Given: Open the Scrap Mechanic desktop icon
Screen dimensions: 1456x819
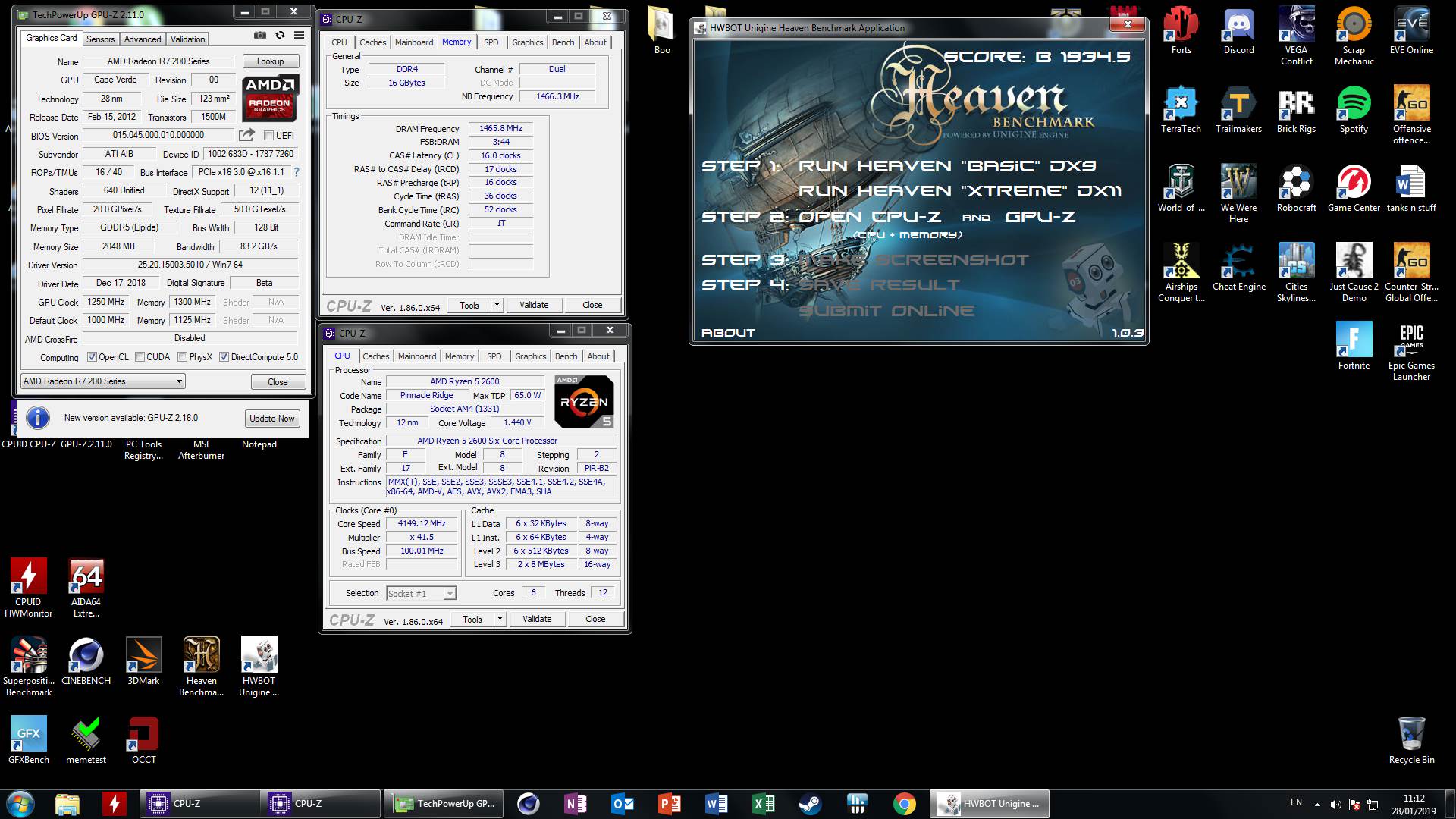Looking at the screenshot, I should 1354,37.
